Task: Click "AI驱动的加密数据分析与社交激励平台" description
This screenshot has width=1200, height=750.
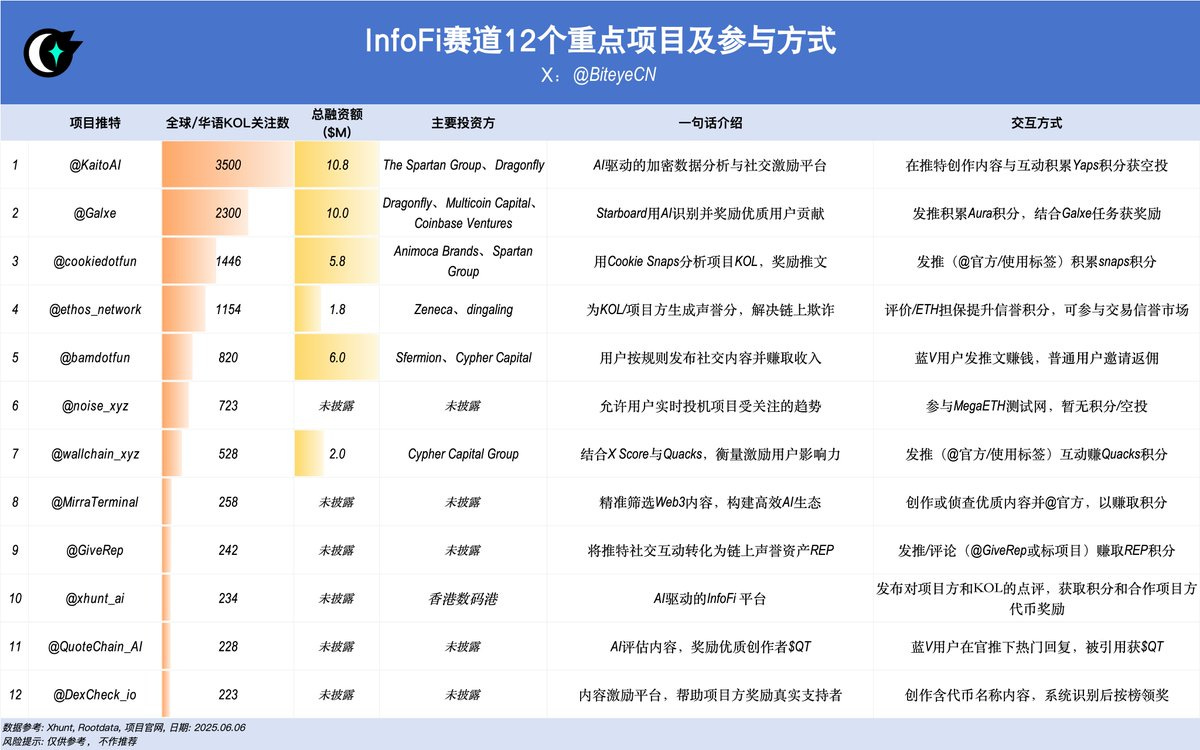Action: pyautogui.click(x=710, y=165)
